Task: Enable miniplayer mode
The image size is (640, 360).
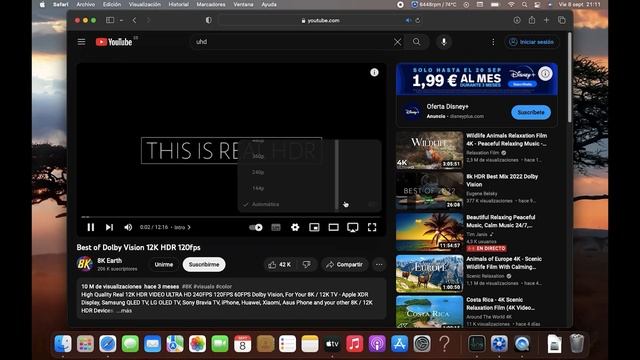Action: [x=314, y=227]
